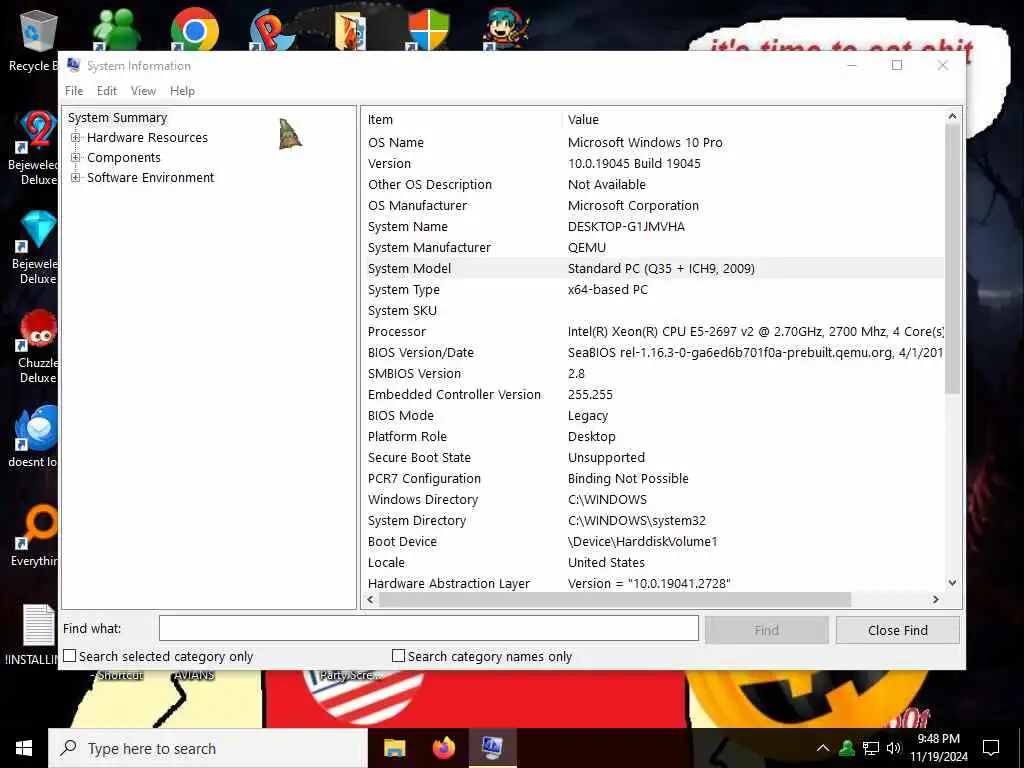Screen dimensions: 1024x768
Task: Select the OS Name row
Action: tap(653, 142)
